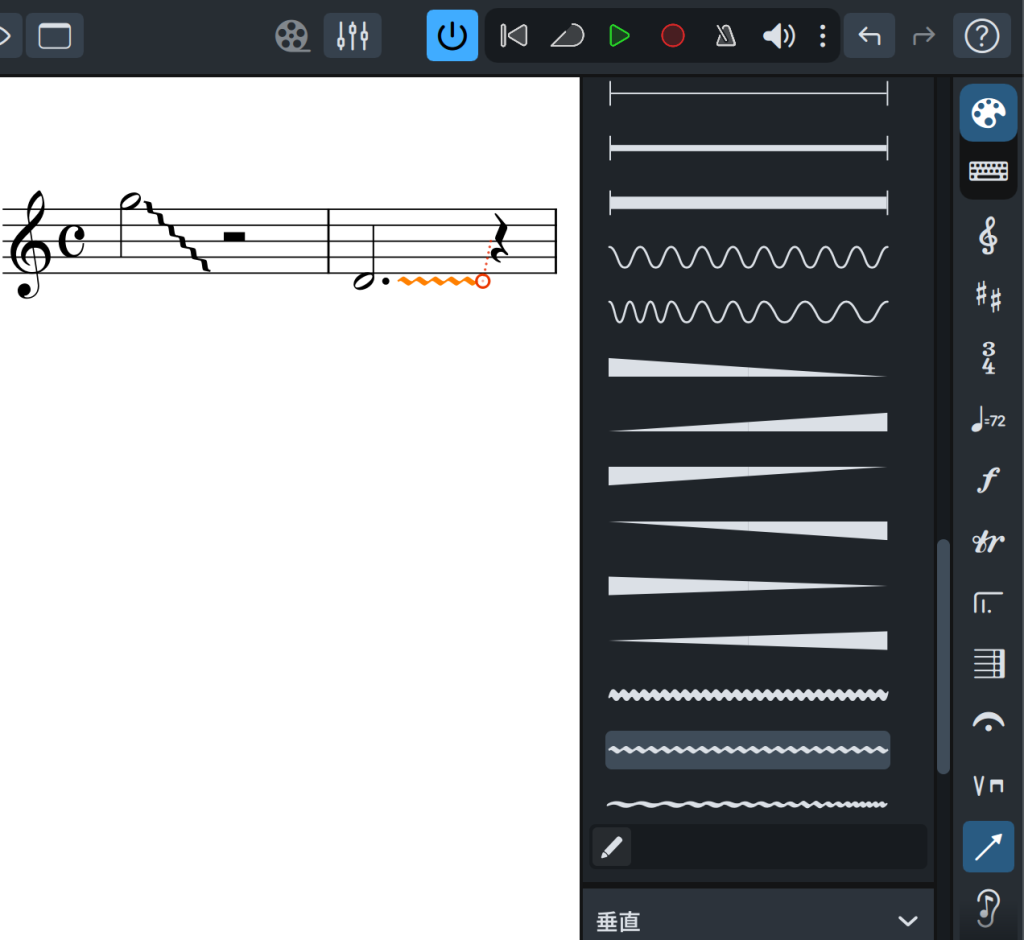Open the Holds and Pauses fermata panel
Viewport: 1024px width, 940px height.
988,724
